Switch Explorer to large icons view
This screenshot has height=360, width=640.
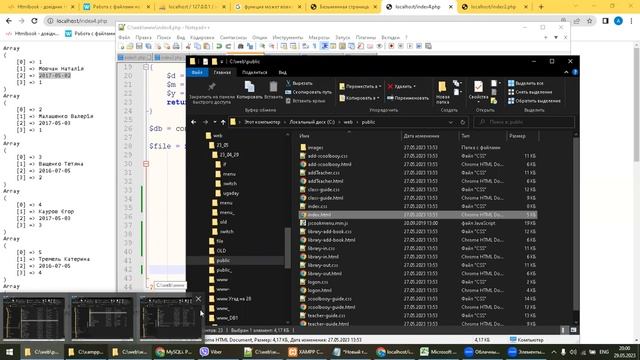coord(573,330)
